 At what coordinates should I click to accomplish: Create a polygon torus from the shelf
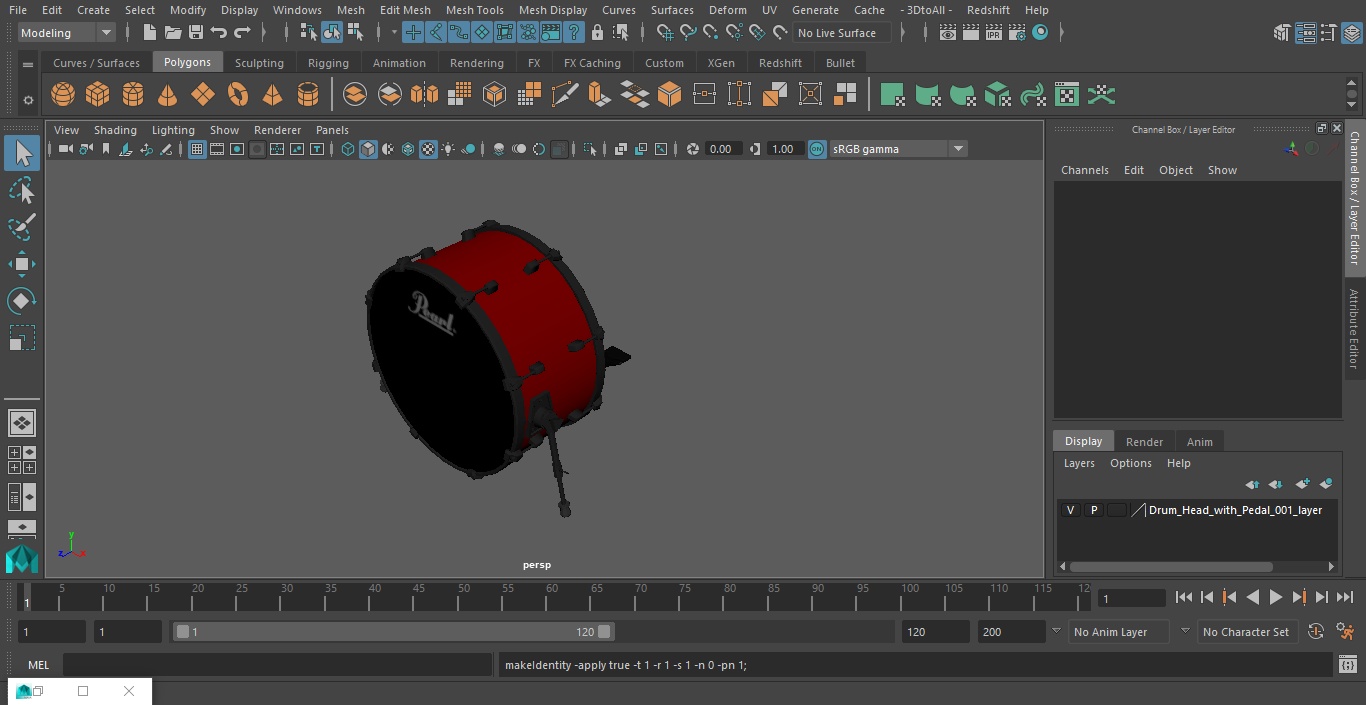click(237, 95)
